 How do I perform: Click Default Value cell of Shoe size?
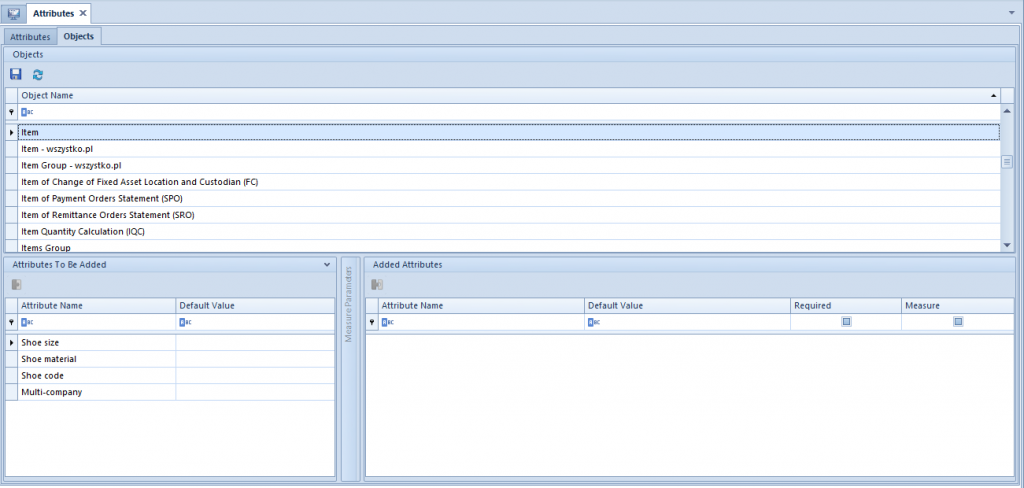255,342
